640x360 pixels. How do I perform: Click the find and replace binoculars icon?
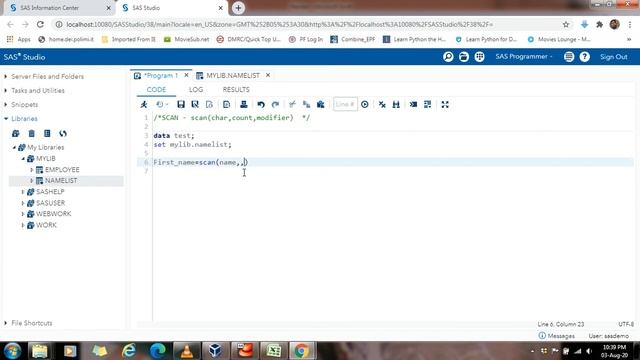[x=396, y=104]
